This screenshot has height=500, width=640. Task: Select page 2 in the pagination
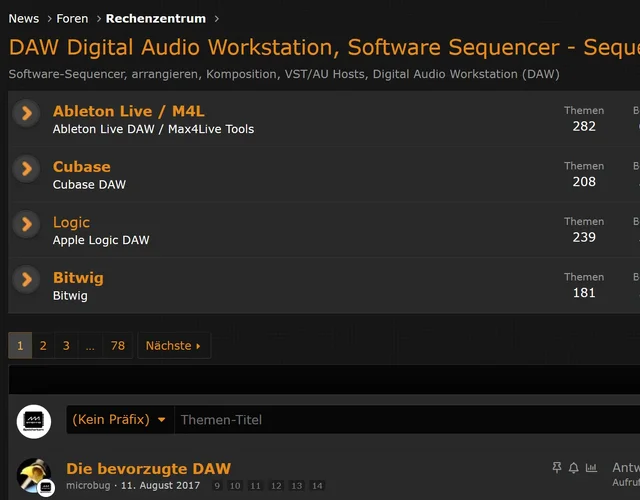pos(43,346)
